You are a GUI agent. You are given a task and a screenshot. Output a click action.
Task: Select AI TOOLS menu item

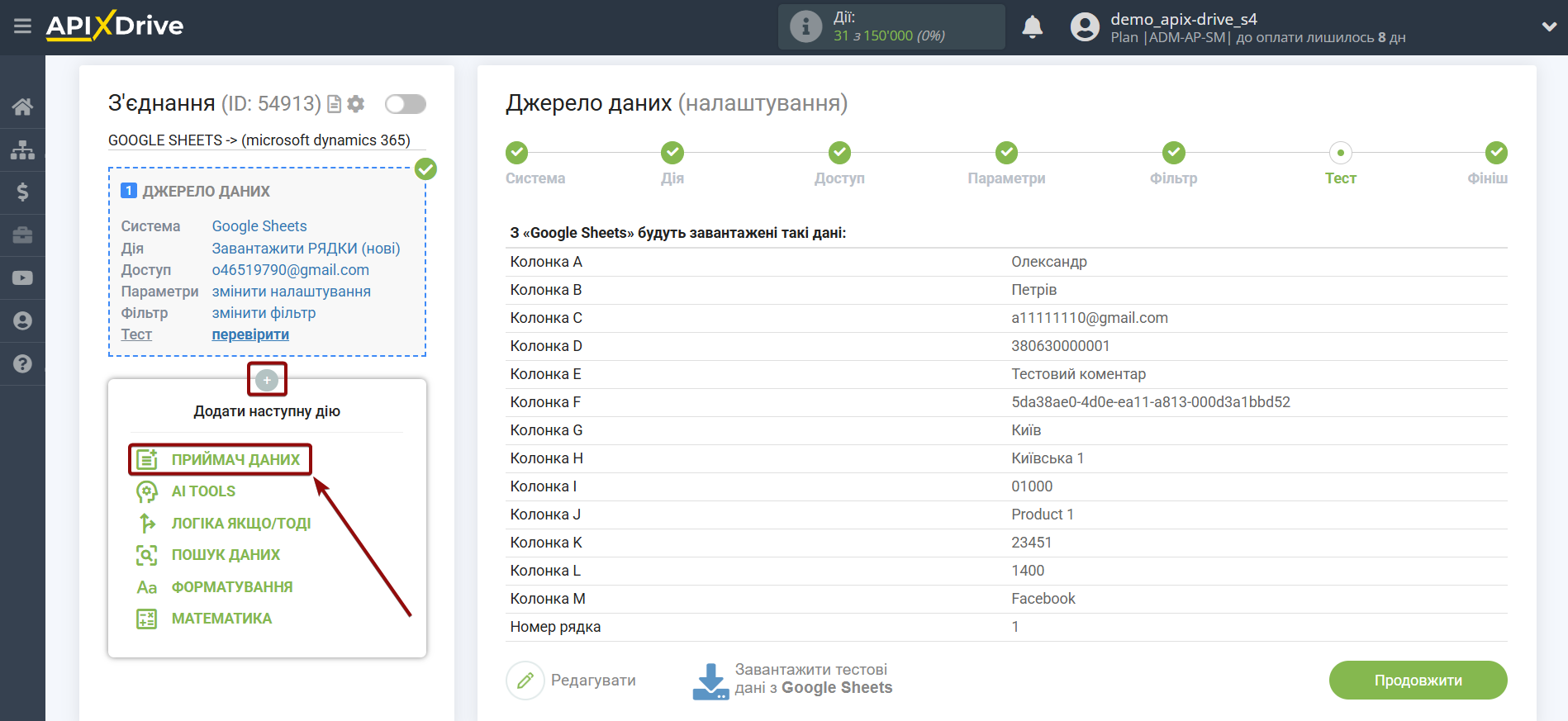coord(203,491)
